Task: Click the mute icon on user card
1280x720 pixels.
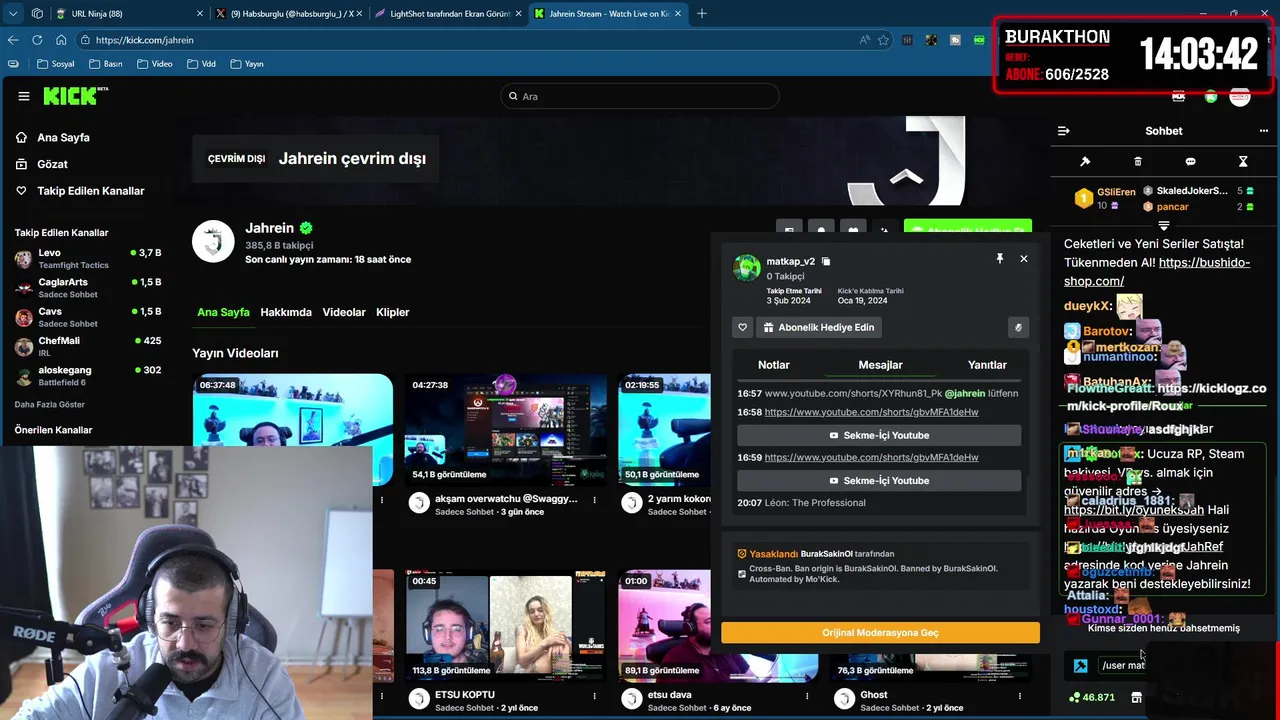Action: pos(1018,327)
